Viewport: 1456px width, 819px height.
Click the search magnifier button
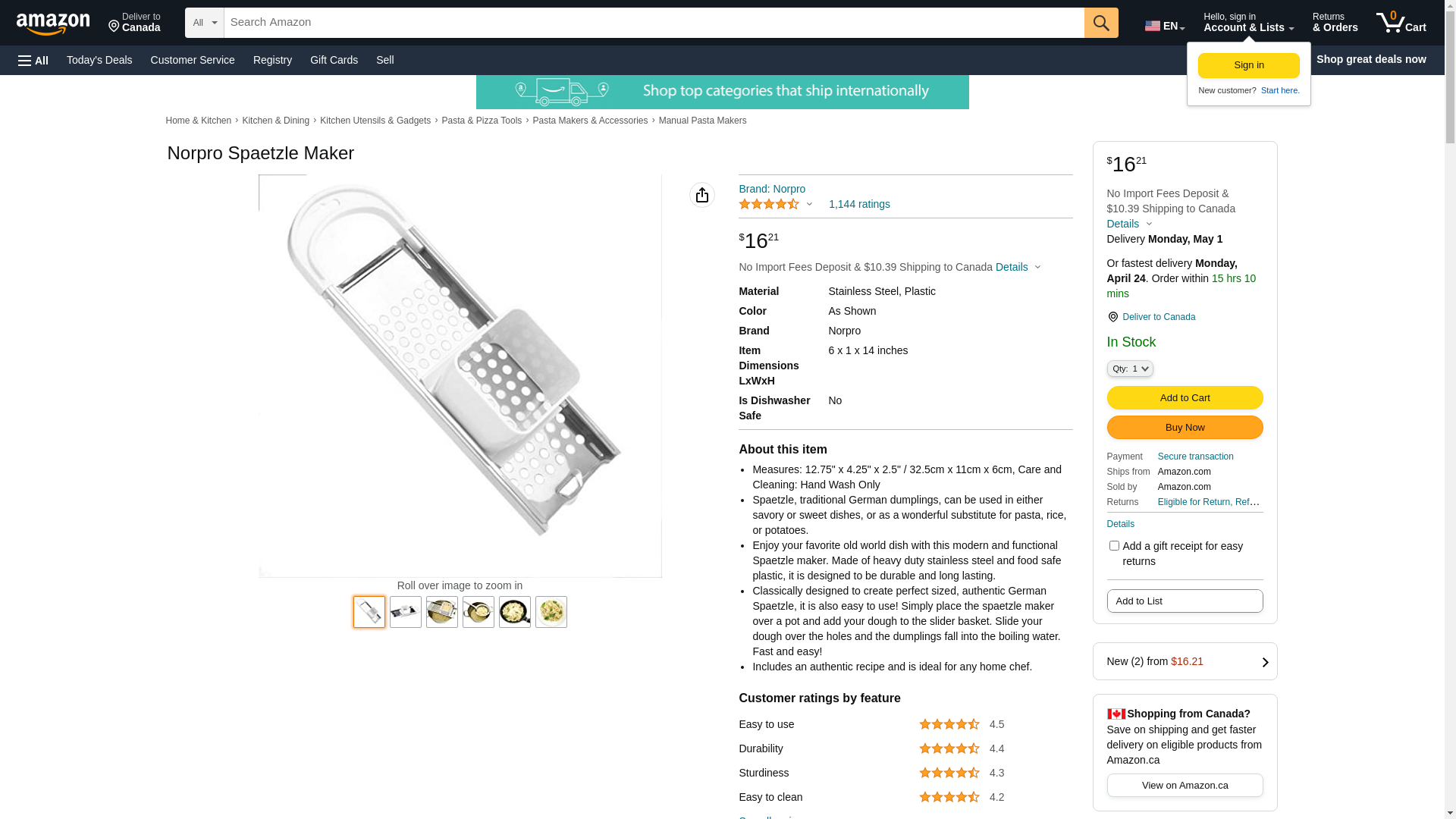coord(1101,23)
